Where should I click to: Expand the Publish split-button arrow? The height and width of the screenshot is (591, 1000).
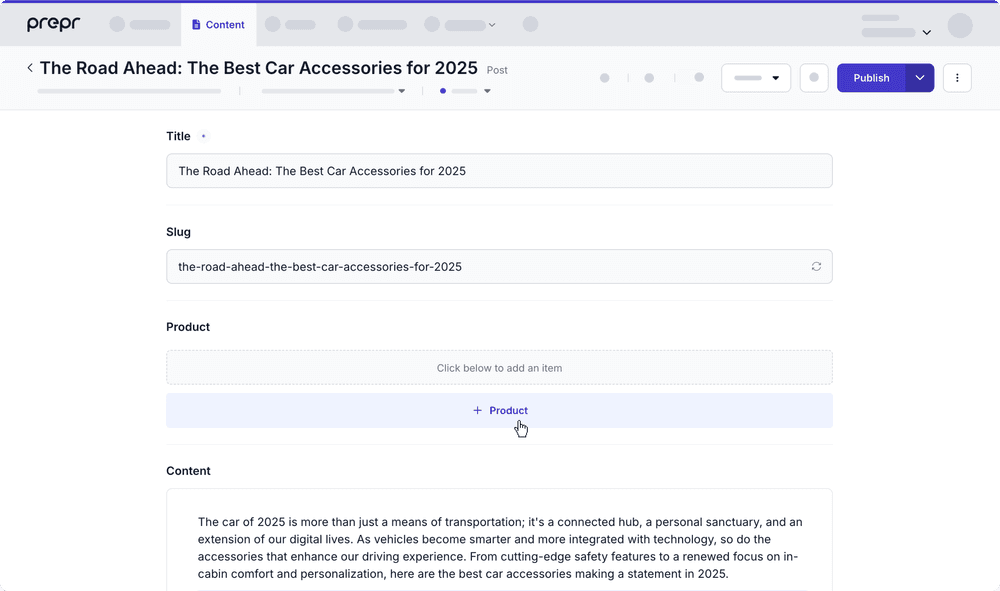coord(919,78)
